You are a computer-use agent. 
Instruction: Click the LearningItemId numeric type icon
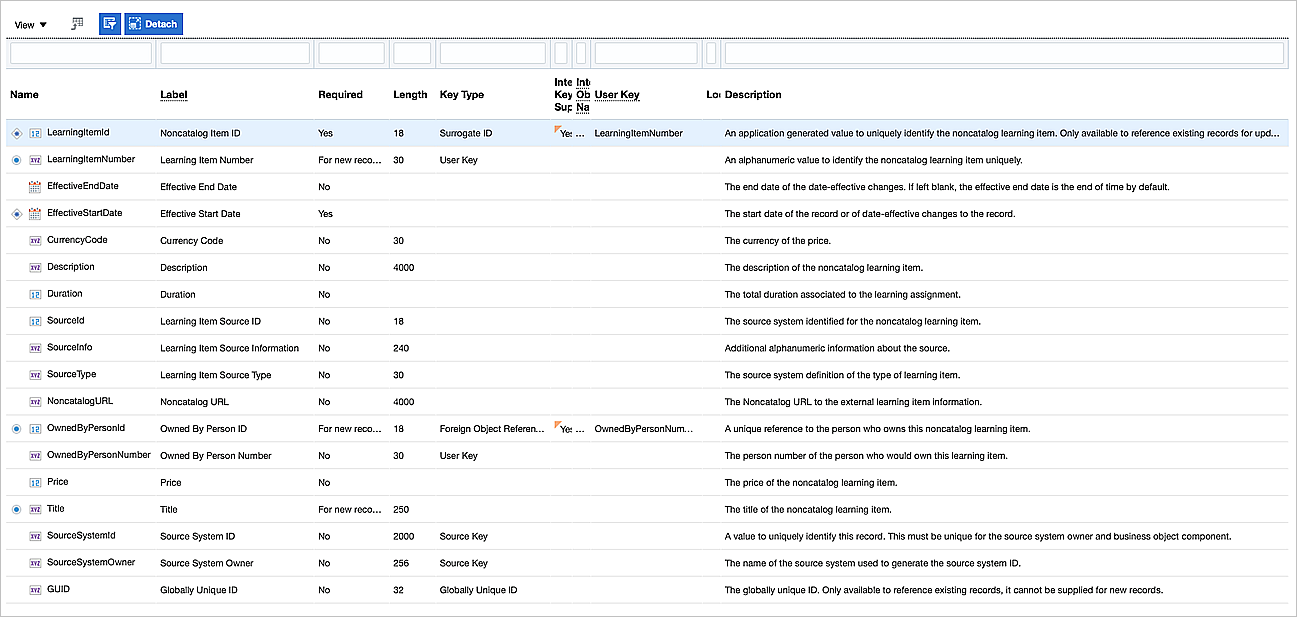point(35,133)
